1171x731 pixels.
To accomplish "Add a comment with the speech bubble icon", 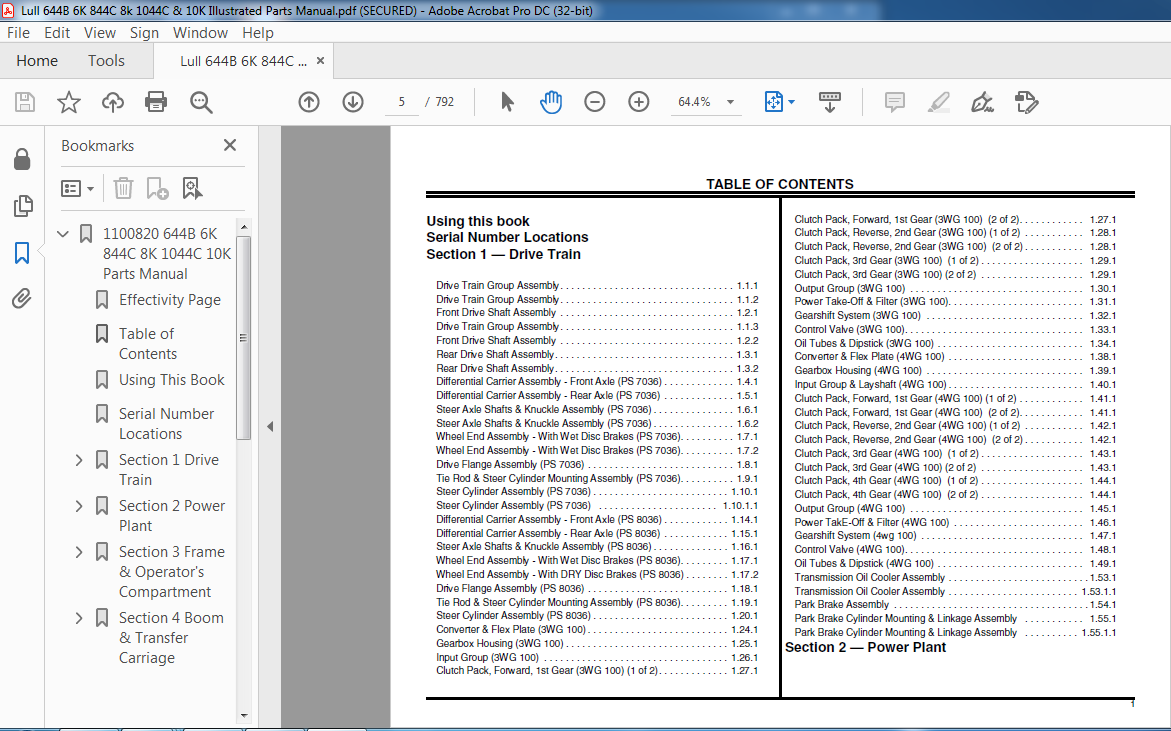I will pyautogui.click(x=895, y=102).
